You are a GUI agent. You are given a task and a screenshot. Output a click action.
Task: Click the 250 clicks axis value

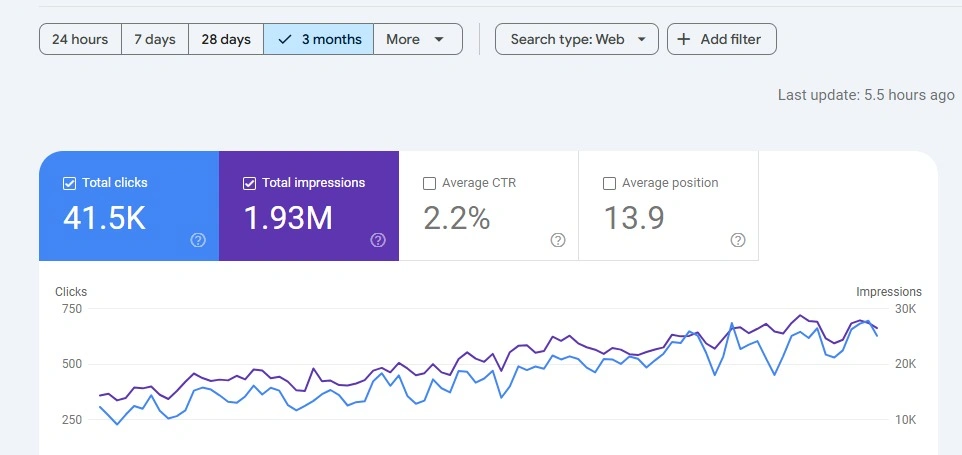coord(72,420)
